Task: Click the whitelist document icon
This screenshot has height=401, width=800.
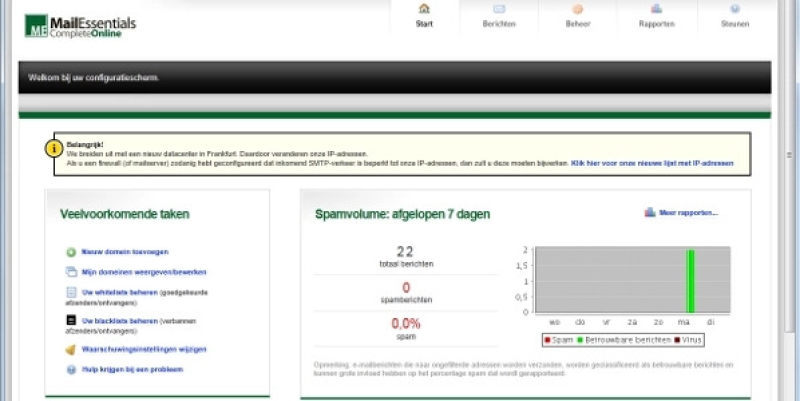Action: point(71,293)
